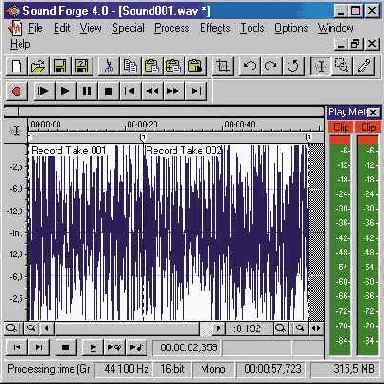This screenshot has height=384, width=384.
Task: Click the Cut scissors icon
Action: pyautogui.click(x=108, y=66)
